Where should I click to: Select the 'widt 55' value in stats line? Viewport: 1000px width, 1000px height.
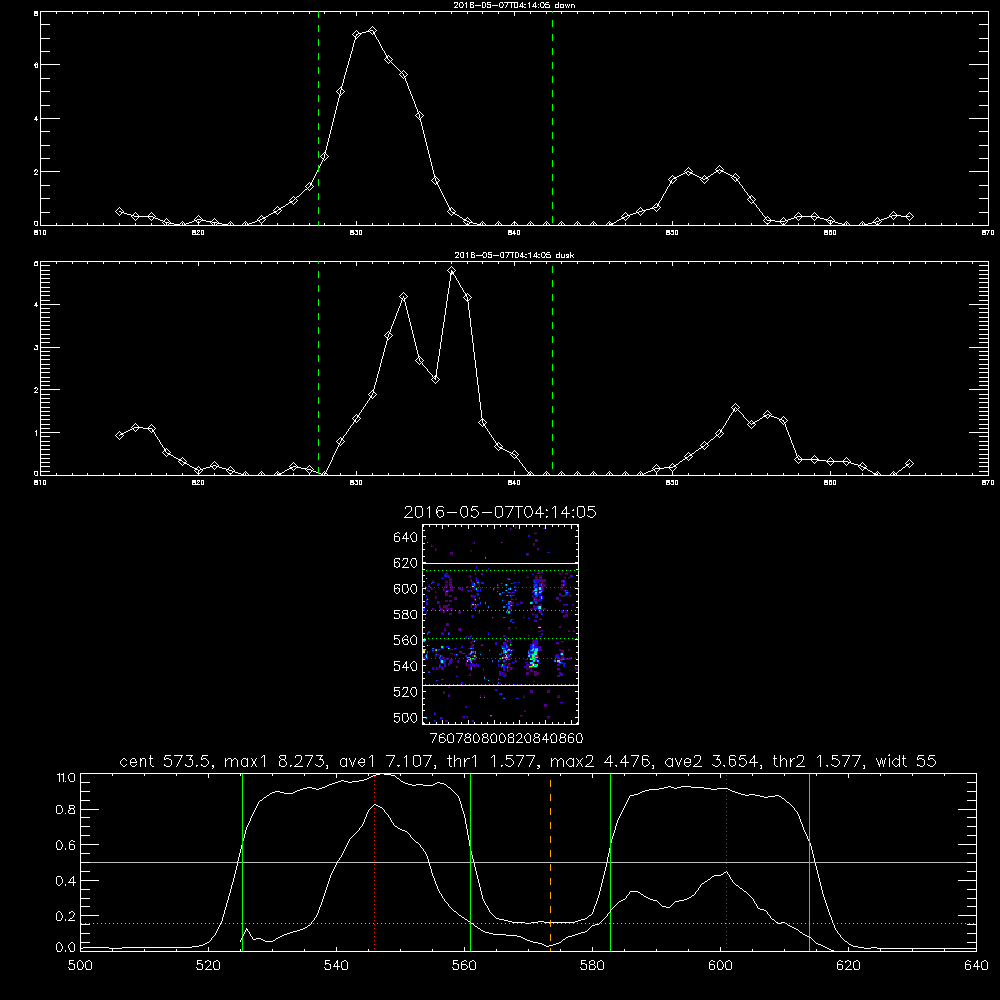point(906,761)
